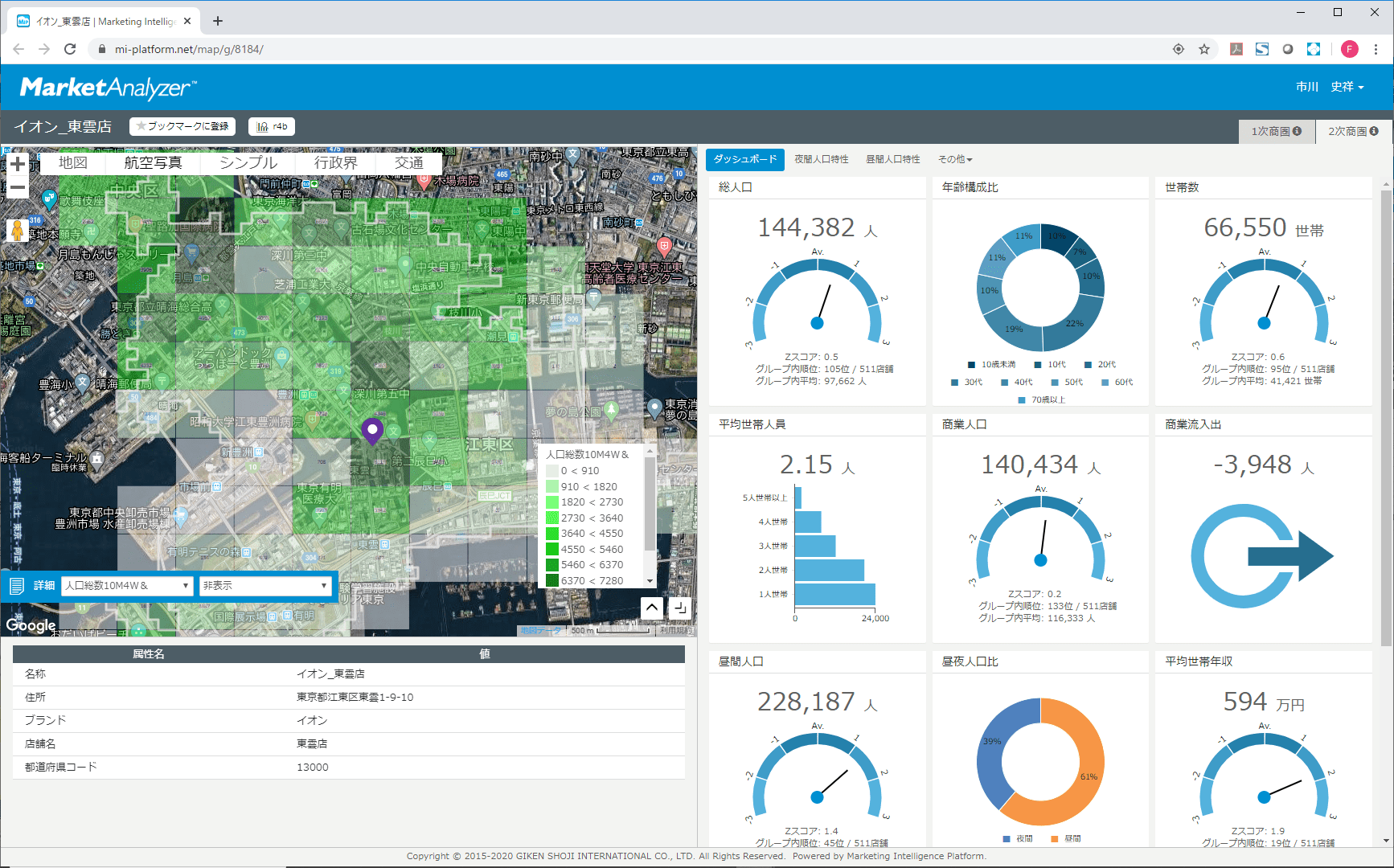The width and height of the screenshot is (1394, 868).
Task: Click the address value 東京都江東区東雲1-9-10
Action: tap(355, 698)
